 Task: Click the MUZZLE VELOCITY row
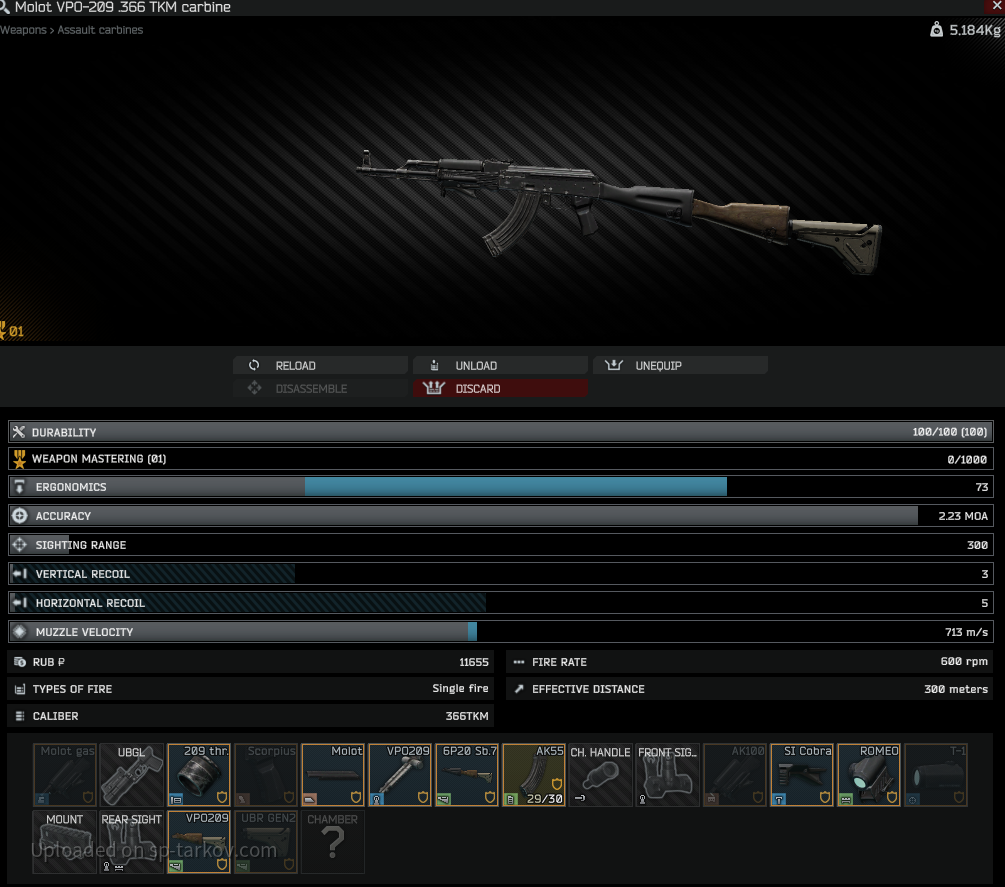click(x=501, y=631)
